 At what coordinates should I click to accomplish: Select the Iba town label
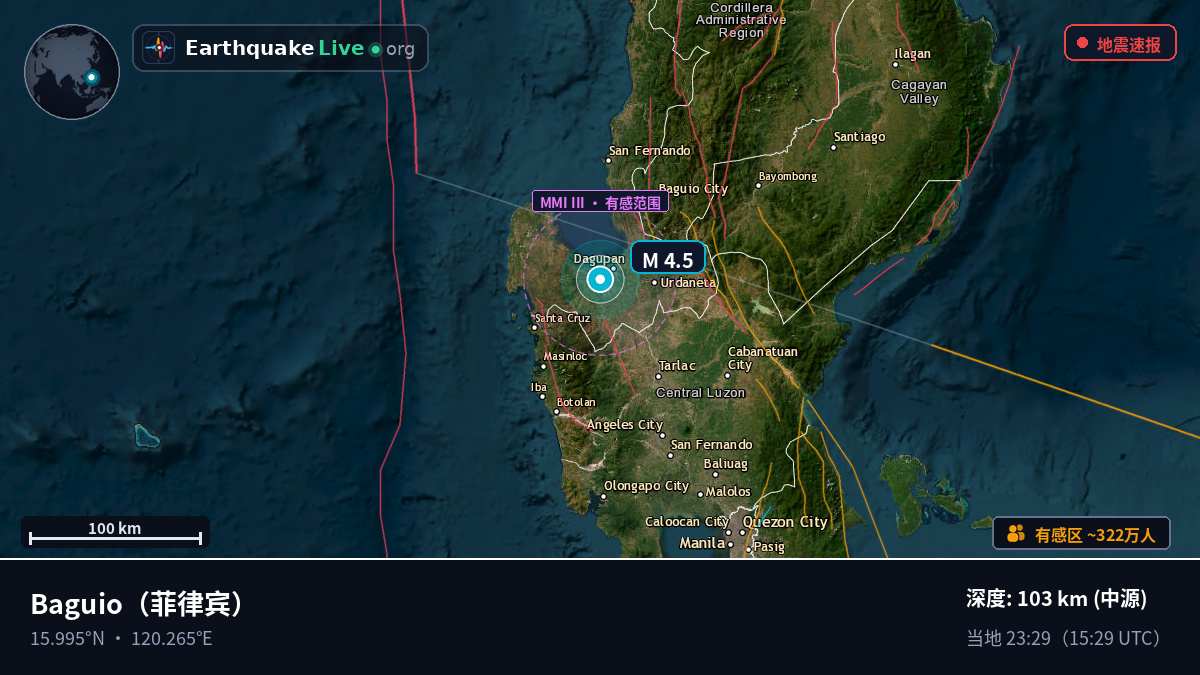pyautogui.click(x=539, y=387)
